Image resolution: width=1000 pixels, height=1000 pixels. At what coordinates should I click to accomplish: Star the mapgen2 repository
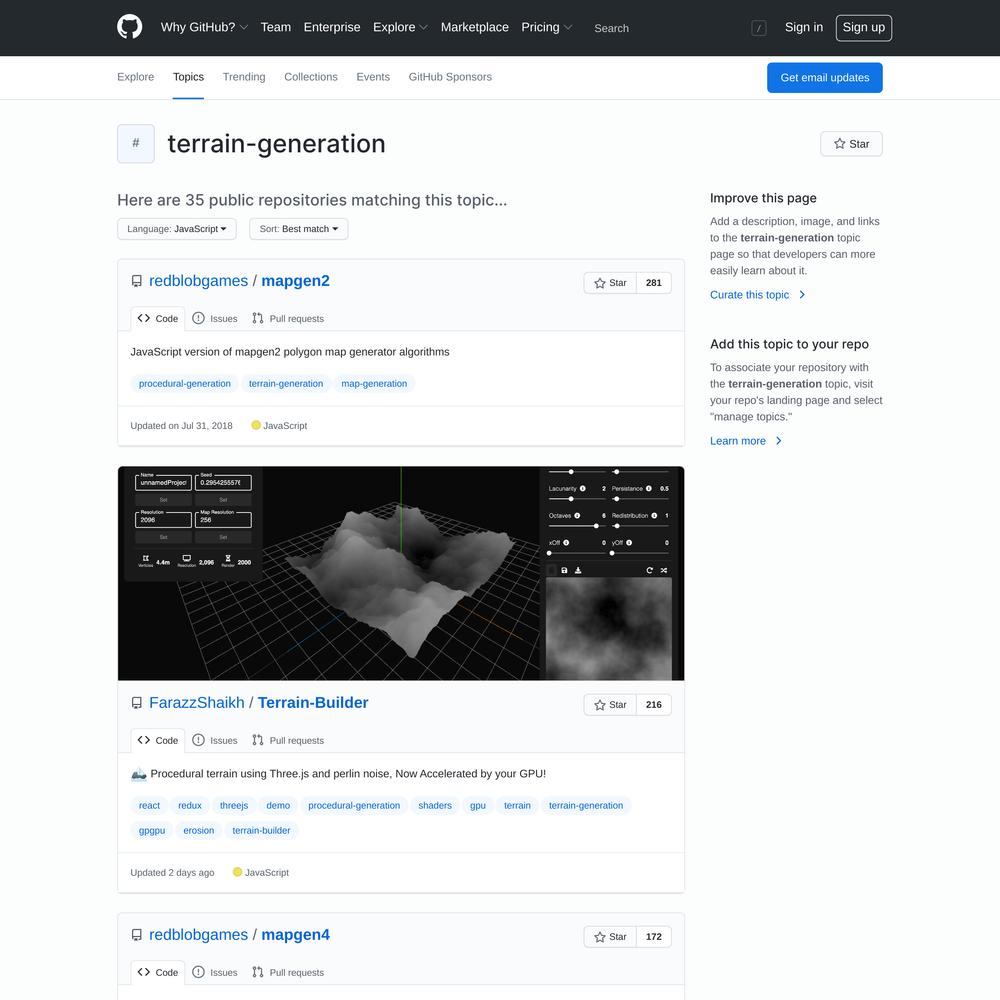610,283
